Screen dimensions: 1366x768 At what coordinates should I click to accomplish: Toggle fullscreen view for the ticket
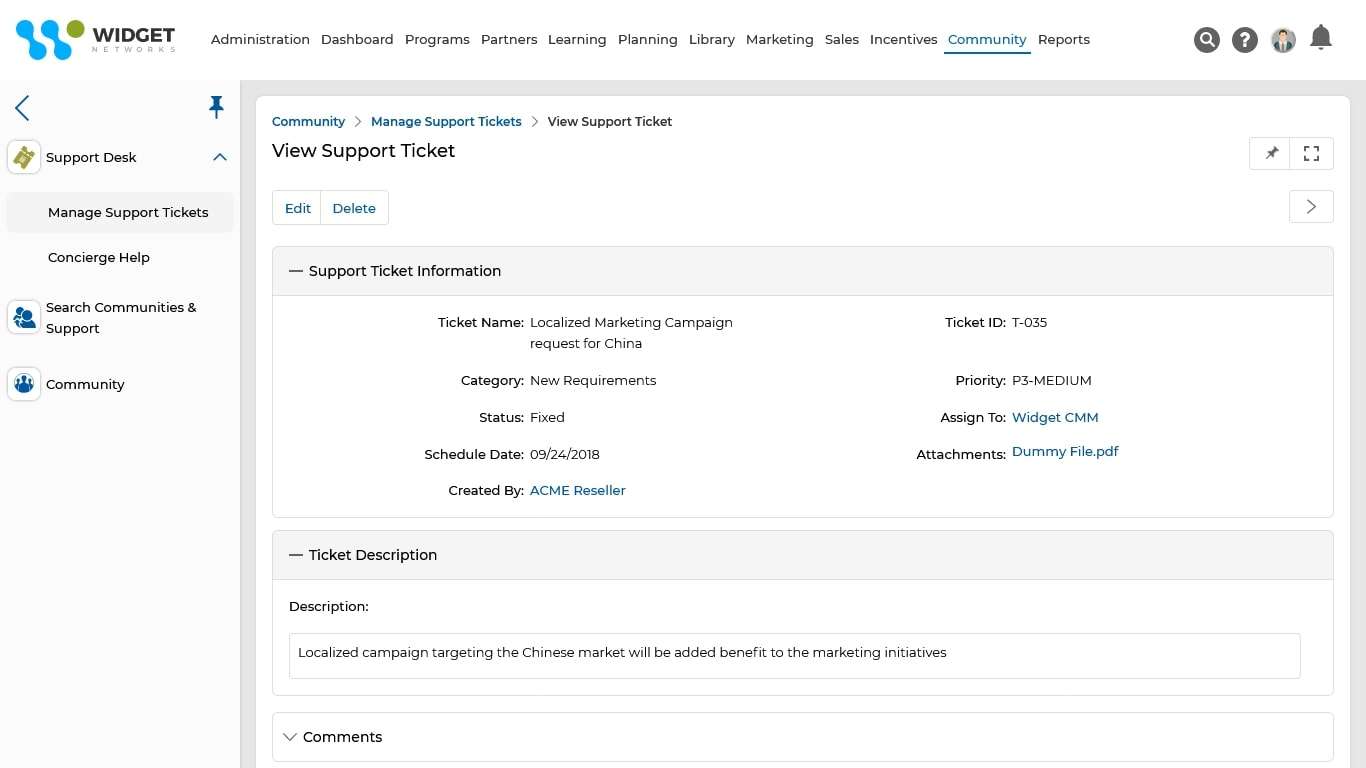(x=1311, y=153)
